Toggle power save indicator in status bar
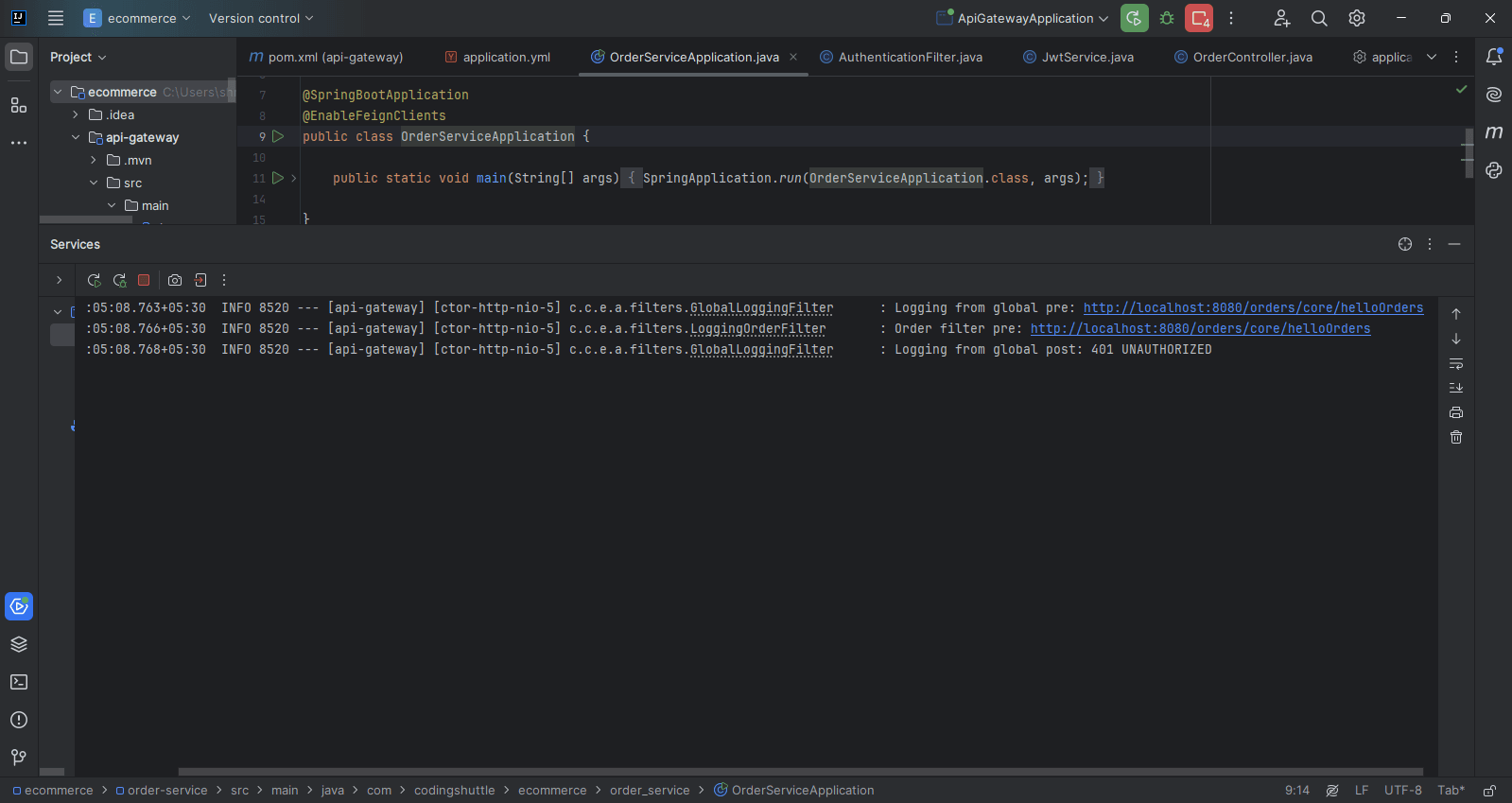This screenshot has height=803, width=1512. point(1332,791)
